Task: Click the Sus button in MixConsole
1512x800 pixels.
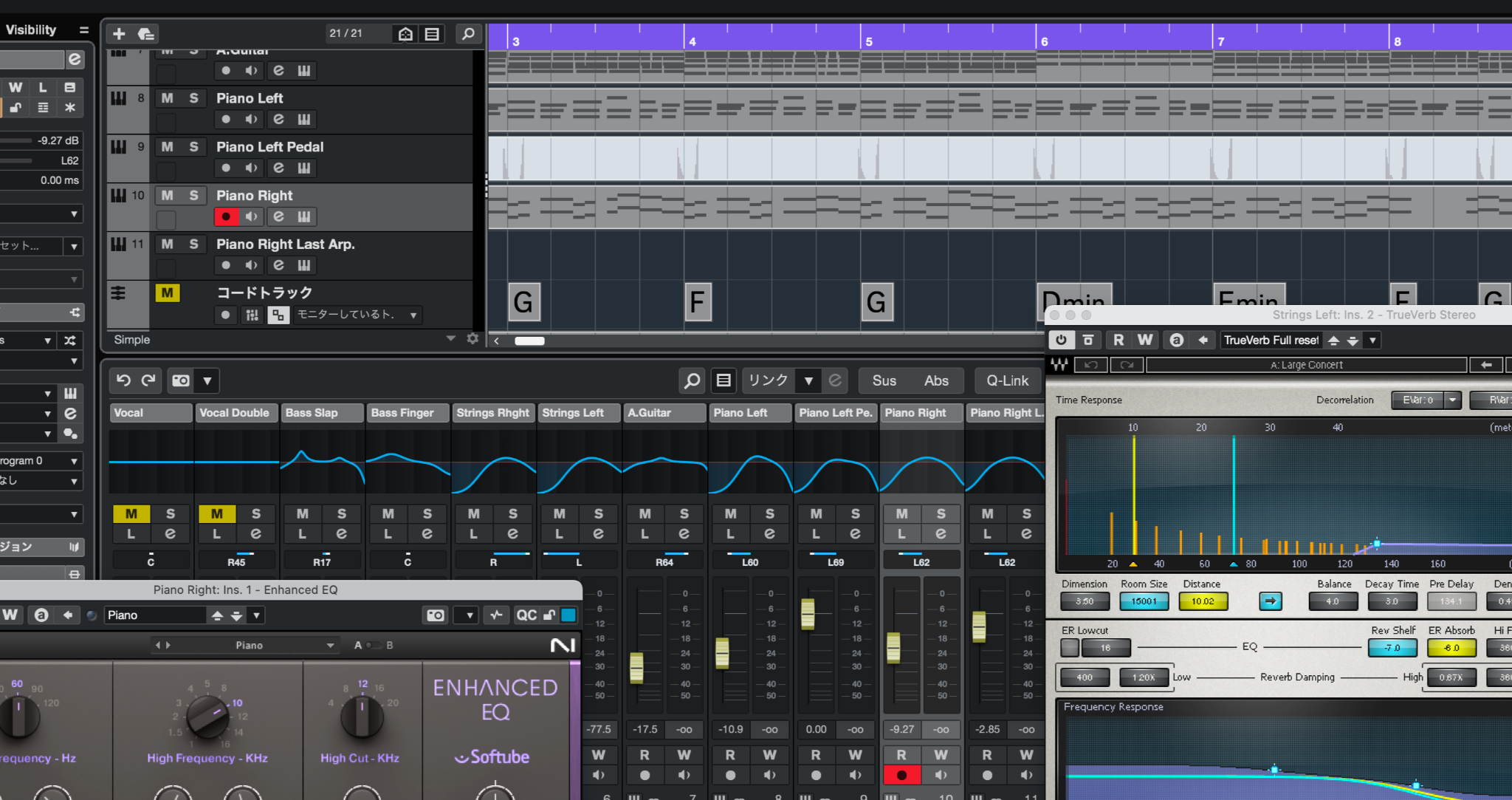Action: [884, 380]
